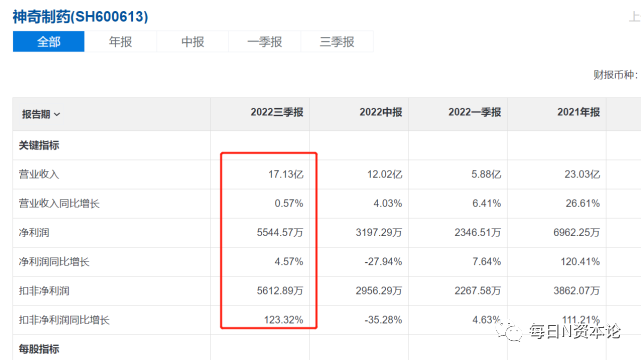Select the 26.61% growth value
641x360 pixels.
[x=583, y=203]
